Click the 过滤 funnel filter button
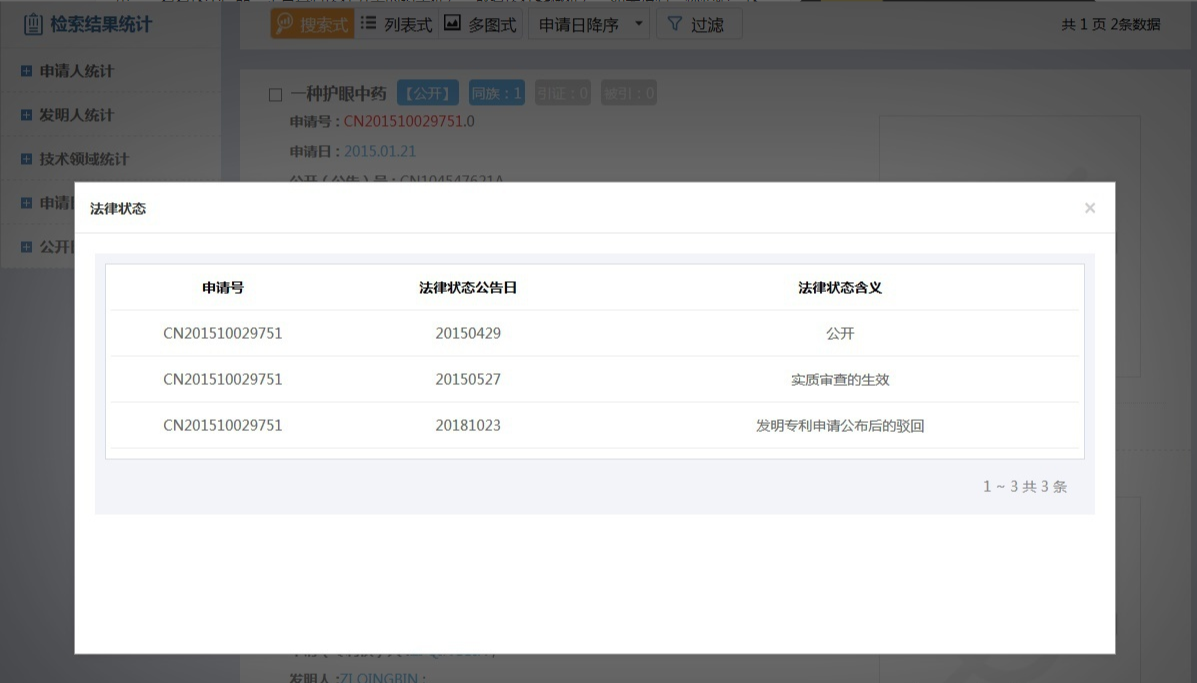The height and width of the screenshot is (683, 1197). pos(697,24)
